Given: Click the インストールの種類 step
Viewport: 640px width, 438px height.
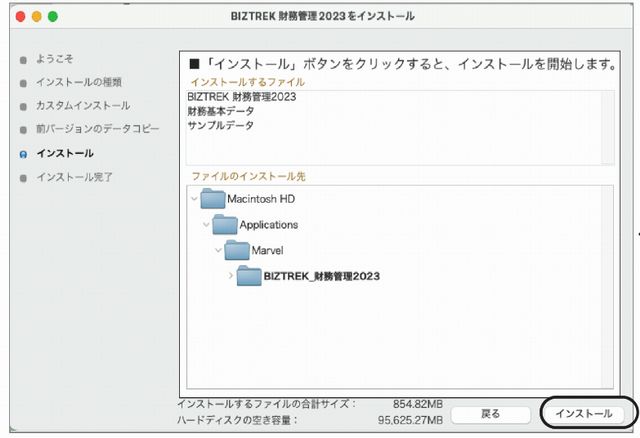Looking at the screenshot, I should pos(79,82).
